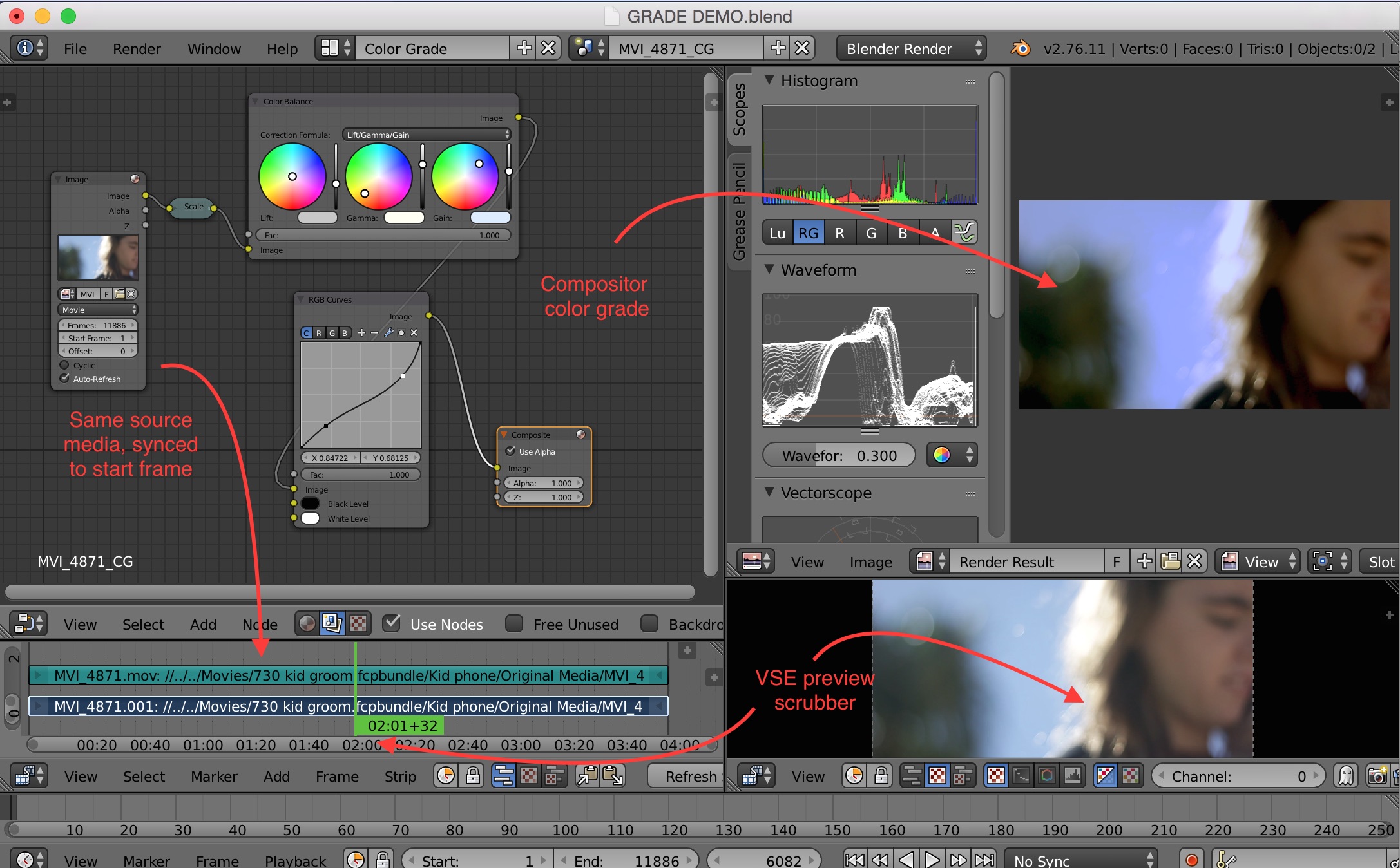The height and width of the screenshot is (868, 1400).
Task: Enable automatic keyframe recording via the red record icon
Action: (1191, 860)
